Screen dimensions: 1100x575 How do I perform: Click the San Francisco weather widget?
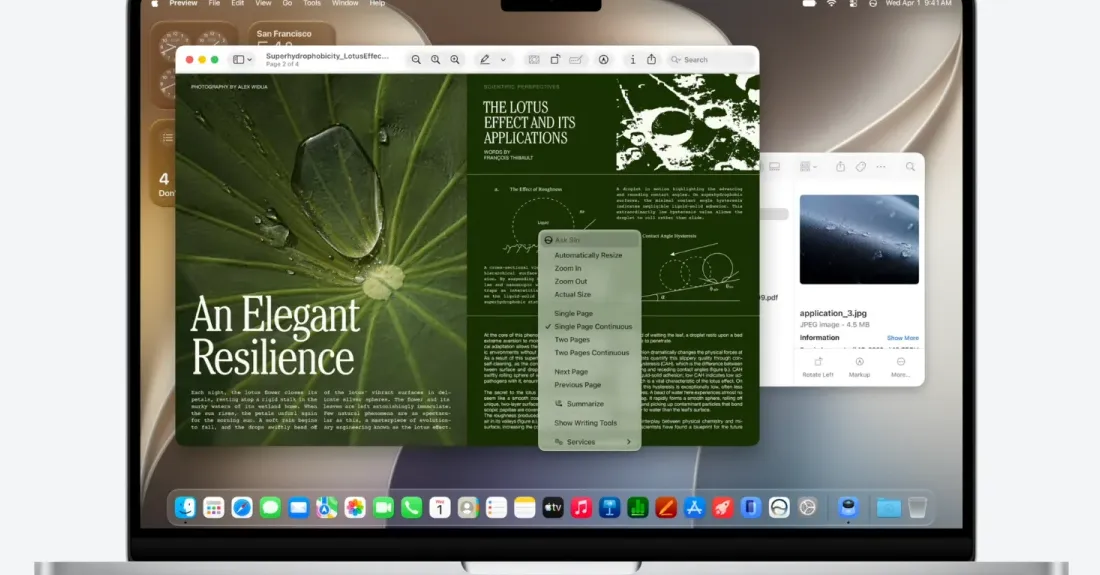[291, 34]
